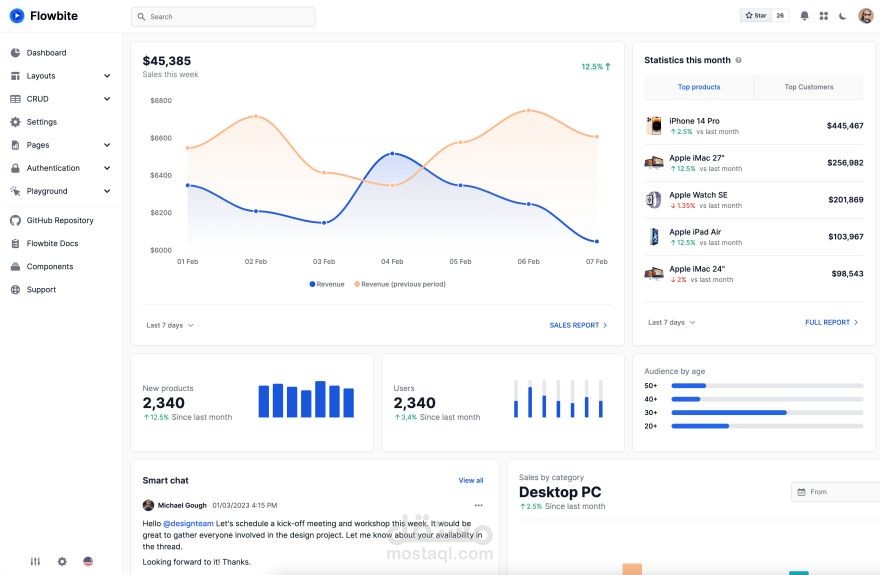Click the star count 26
Viewport: 880px width, 575px height.
pos(780,16)
